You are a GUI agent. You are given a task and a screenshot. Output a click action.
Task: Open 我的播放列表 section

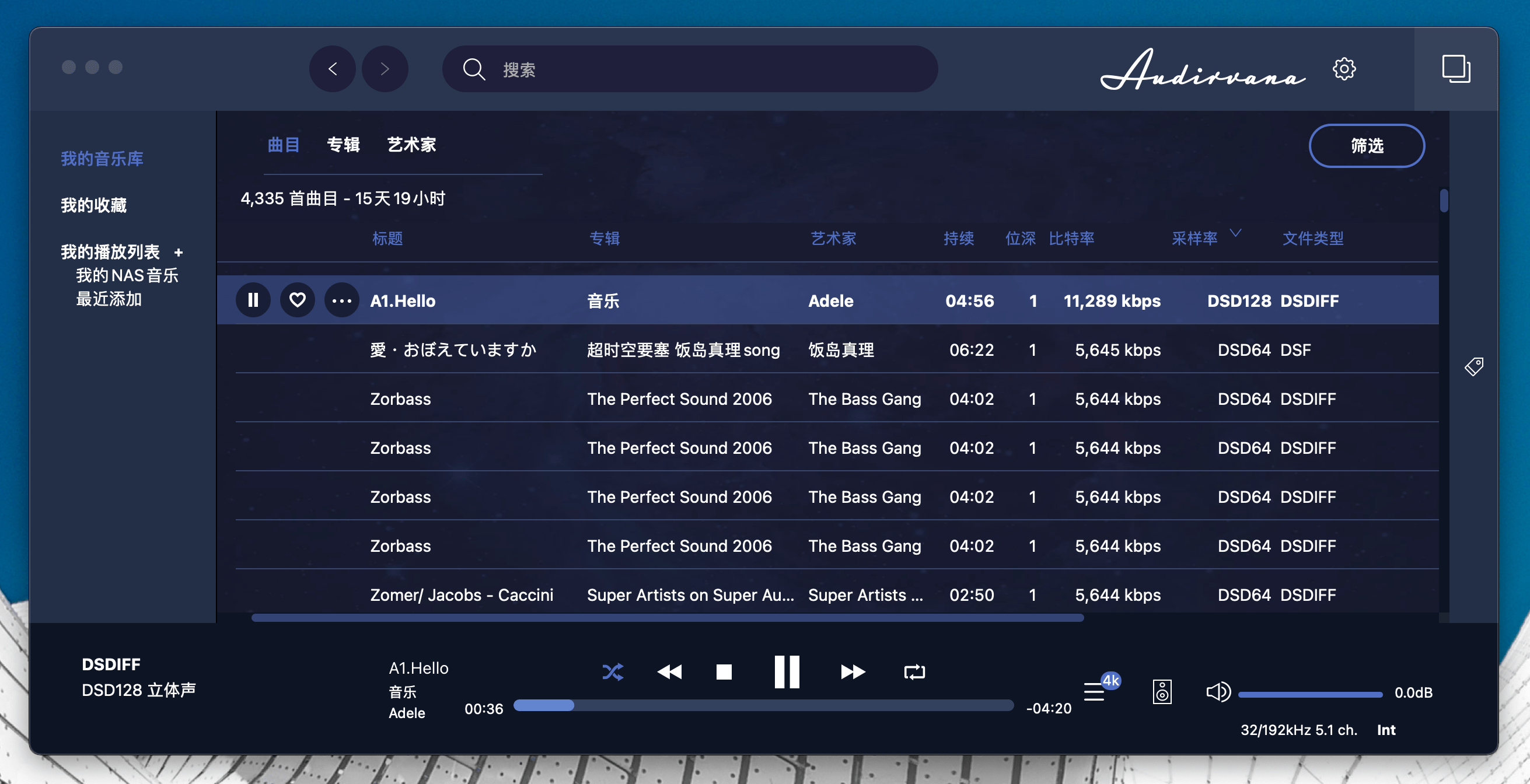pyautogui.click(x=110, y=252)
